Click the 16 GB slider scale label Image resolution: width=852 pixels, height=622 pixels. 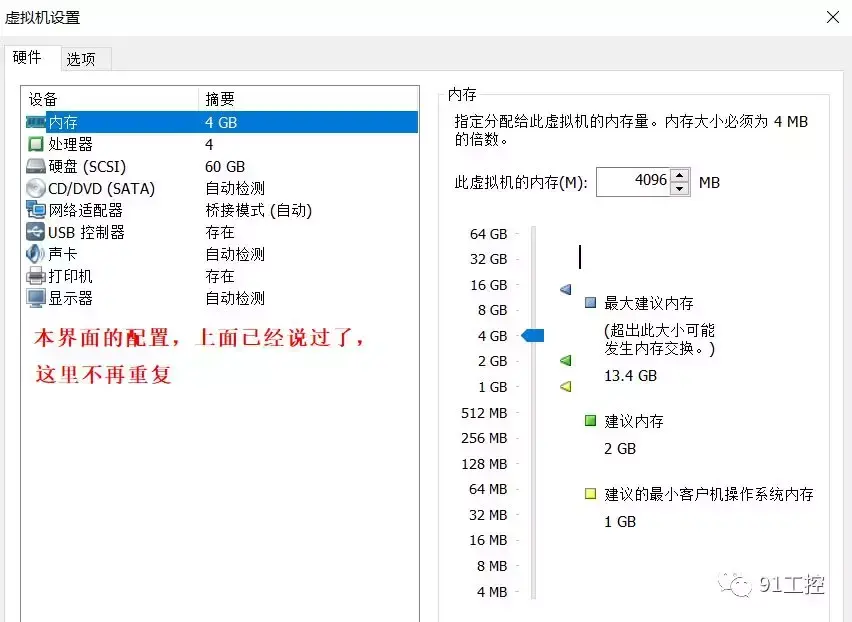click(488, 285)
